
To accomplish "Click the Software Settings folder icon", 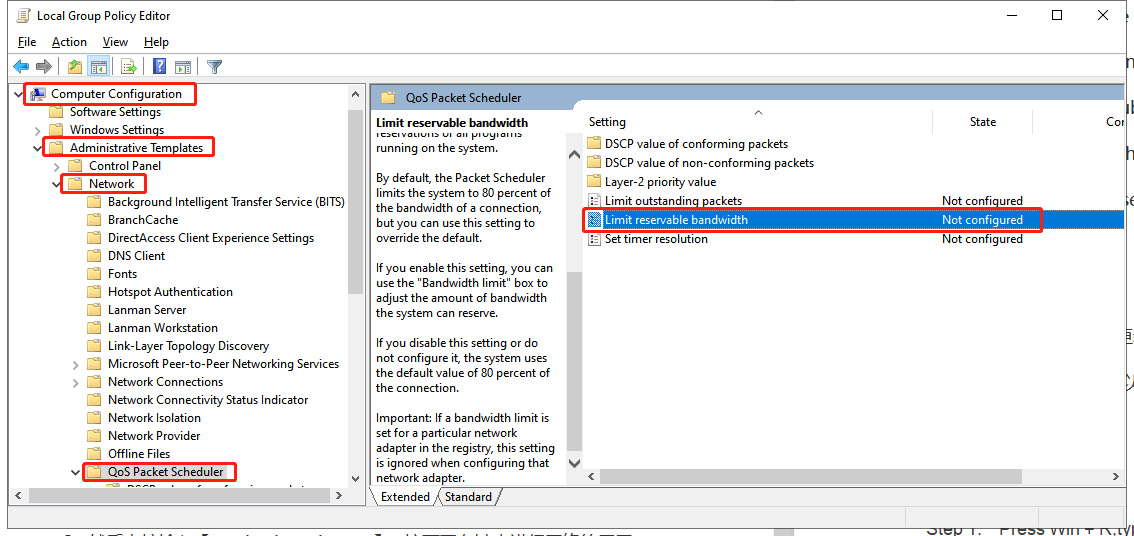I will coord(56,112).
